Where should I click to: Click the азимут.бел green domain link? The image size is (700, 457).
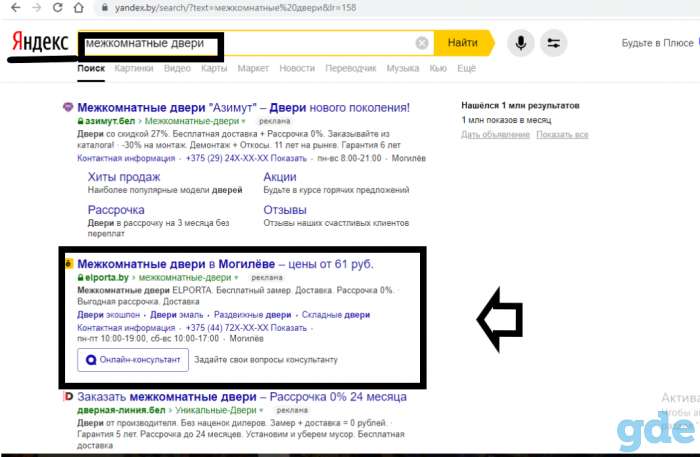point(110,121)
